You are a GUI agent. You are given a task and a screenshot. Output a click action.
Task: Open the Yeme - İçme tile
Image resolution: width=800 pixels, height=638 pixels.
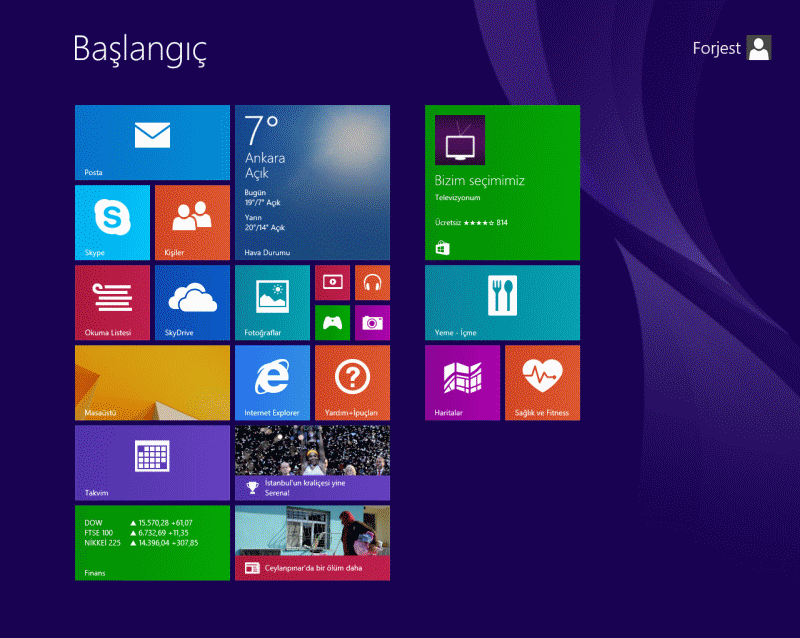(502, 302)
